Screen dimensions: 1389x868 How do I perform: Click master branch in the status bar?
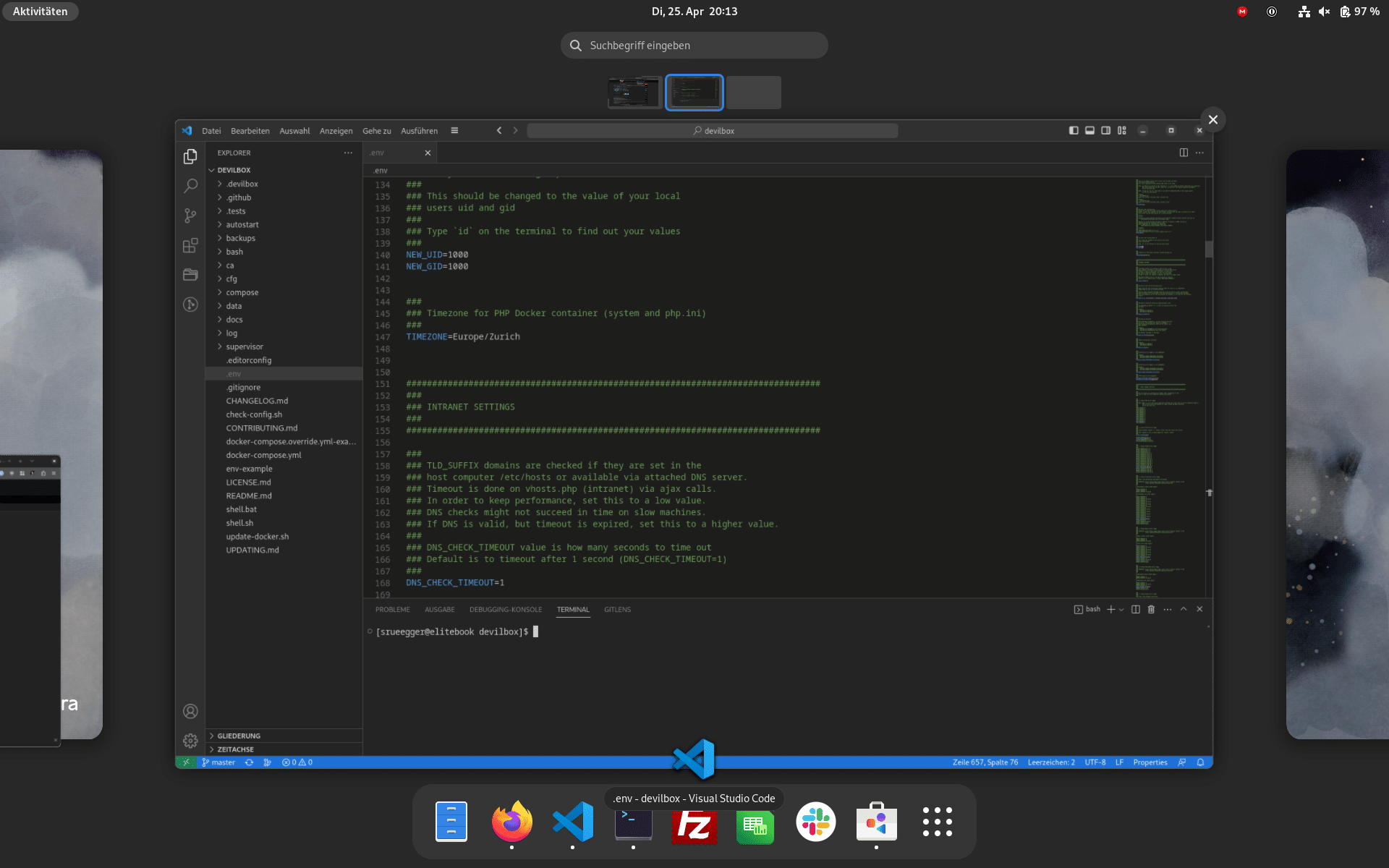[x=218, y=762]
